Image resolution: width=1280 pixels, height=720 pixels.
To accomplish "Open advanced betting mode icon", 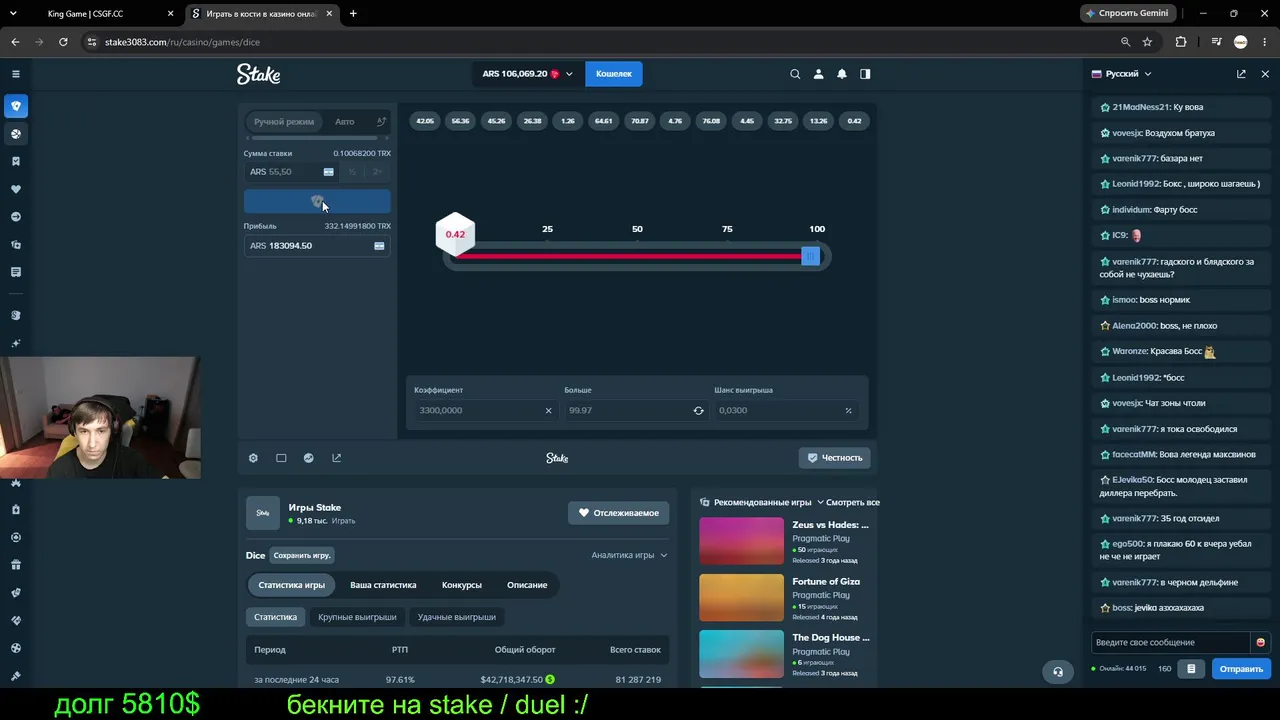I will coord(380,122).
